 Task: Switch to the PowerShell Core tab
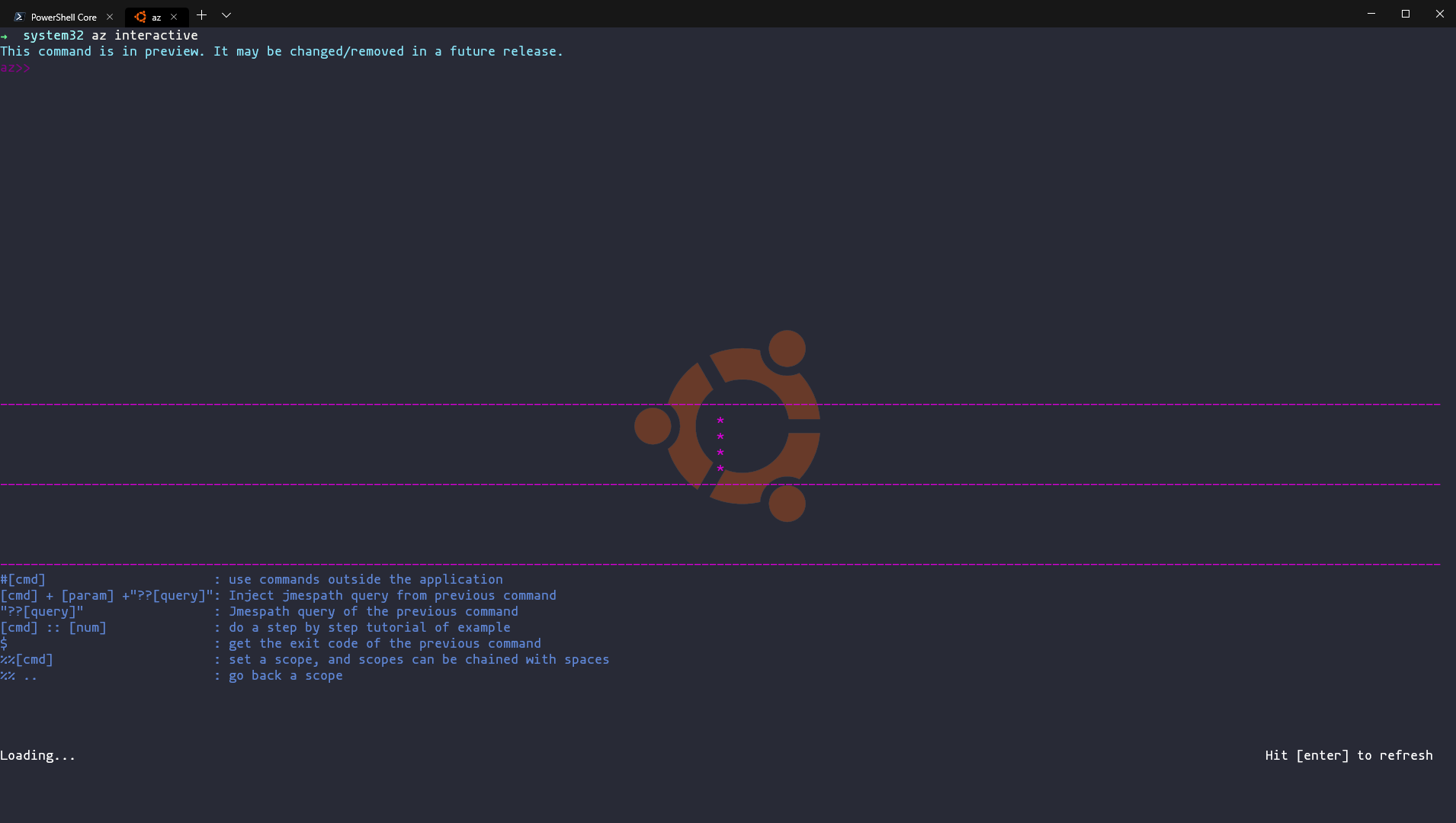pos(63,17)
